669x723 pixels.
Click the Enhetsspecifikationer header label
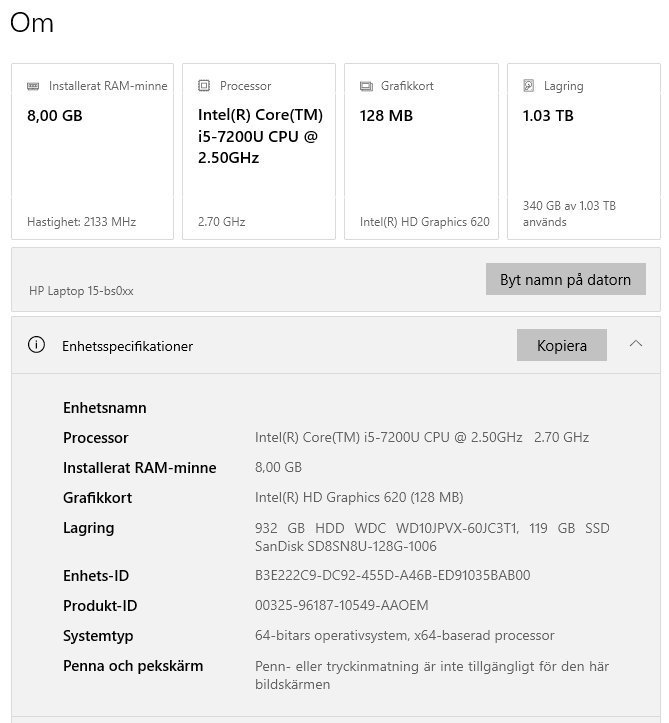click(127, 346)
